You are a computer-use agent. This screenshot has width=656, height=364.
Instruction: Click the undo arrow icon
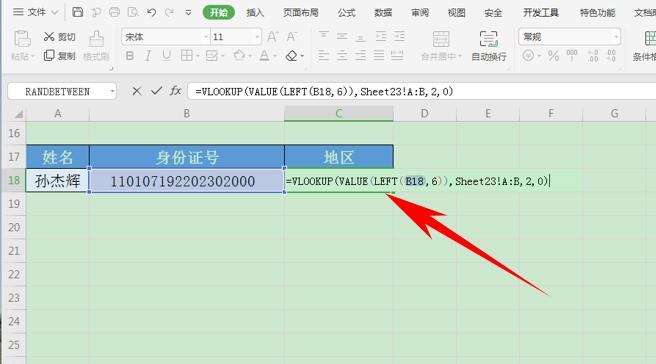151,13
